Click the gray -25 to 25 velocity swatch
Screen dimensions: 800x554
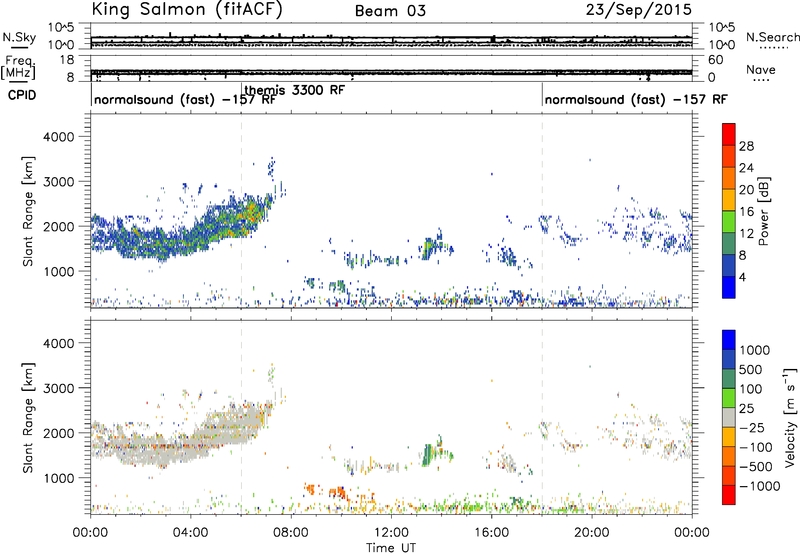click(729, 417)
